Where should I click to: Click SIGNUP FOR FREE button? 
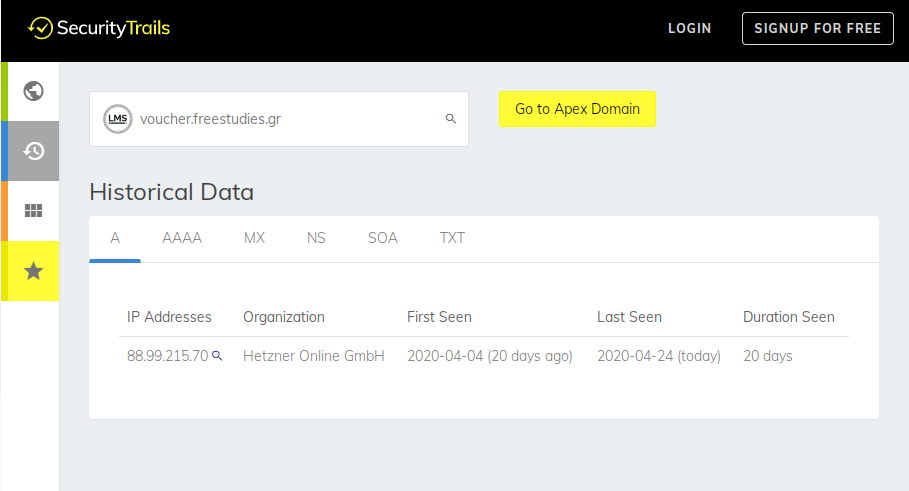coord(817,28)
